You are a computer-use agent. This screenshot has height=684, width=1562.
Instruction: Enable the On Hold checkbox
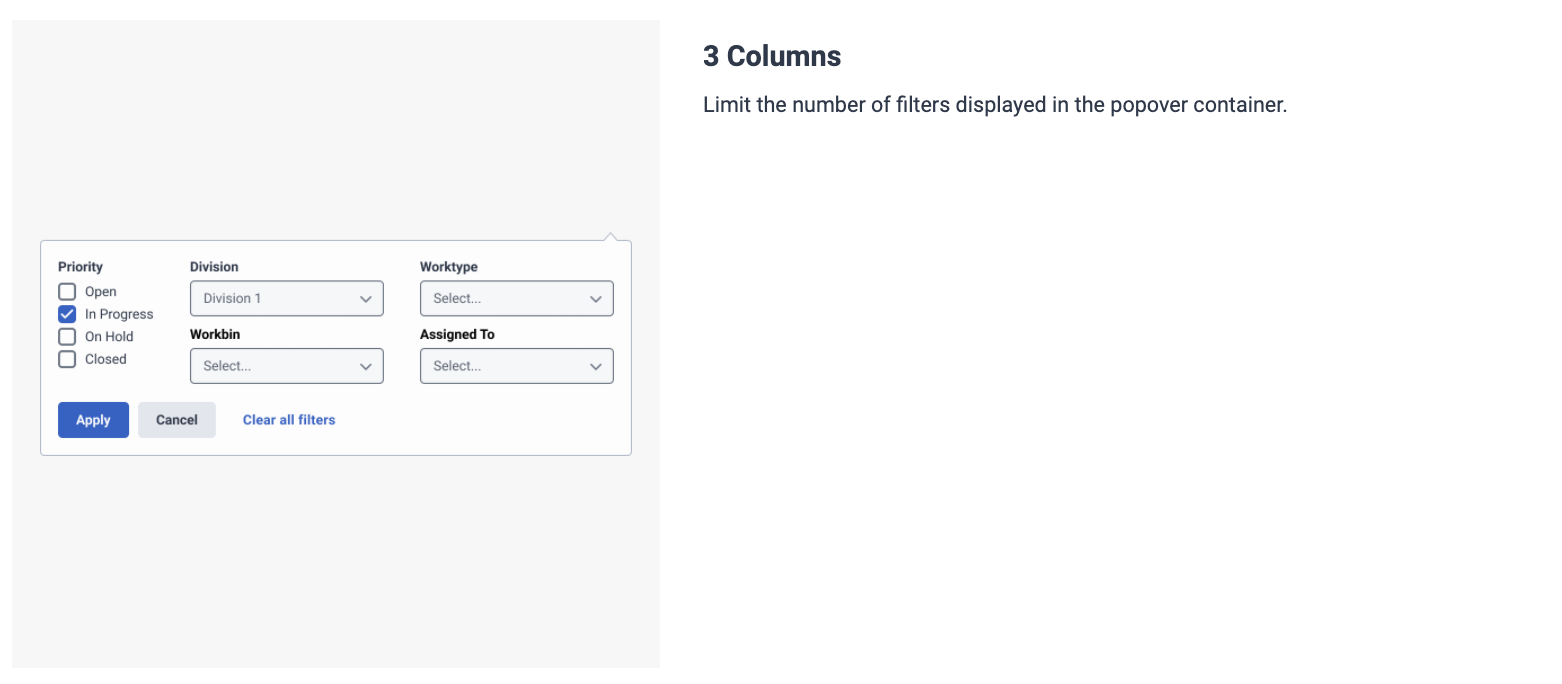tap(66, 336)
